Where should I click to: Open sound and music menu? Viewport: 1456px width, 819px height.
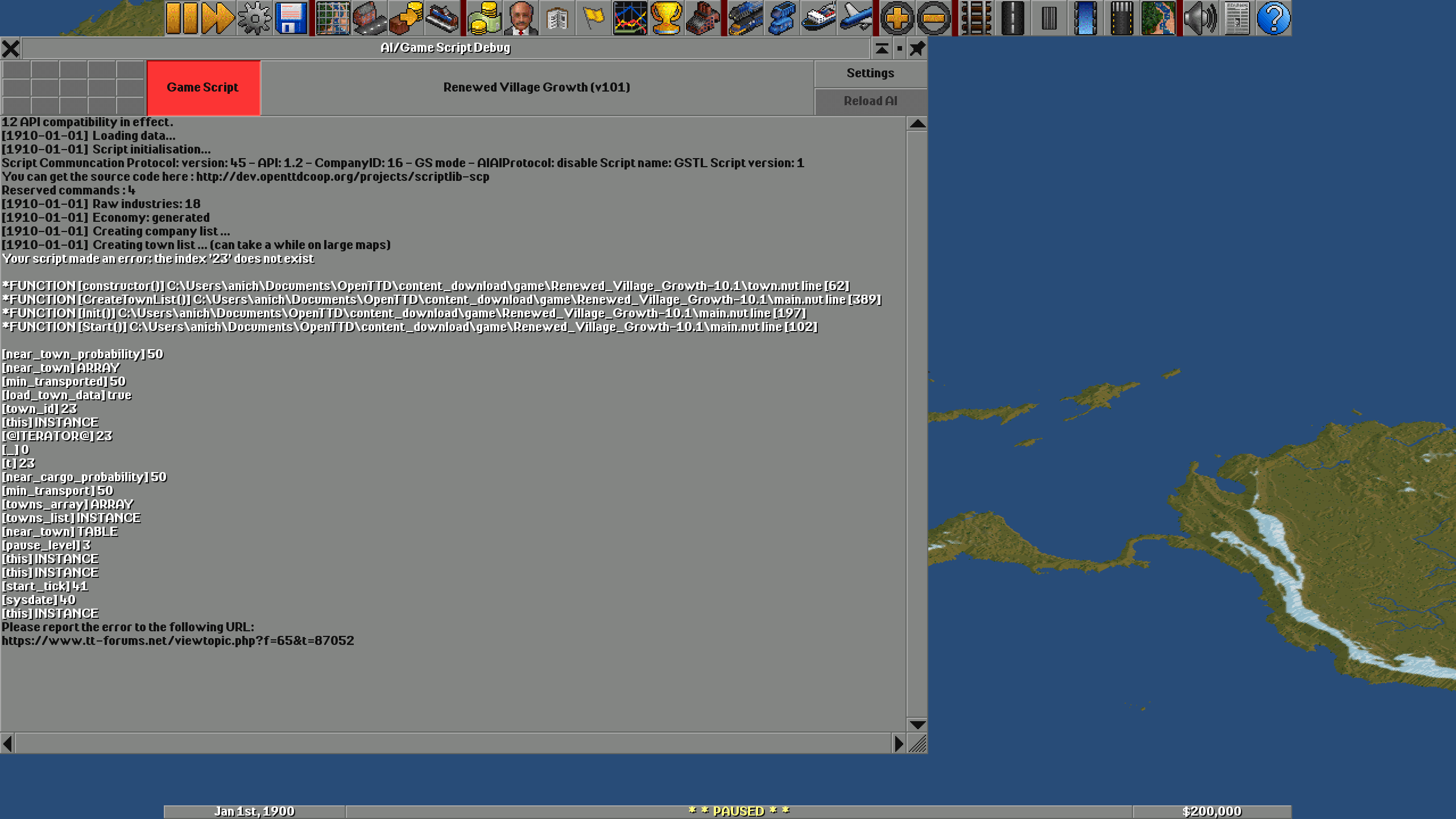coord(1200,18)
